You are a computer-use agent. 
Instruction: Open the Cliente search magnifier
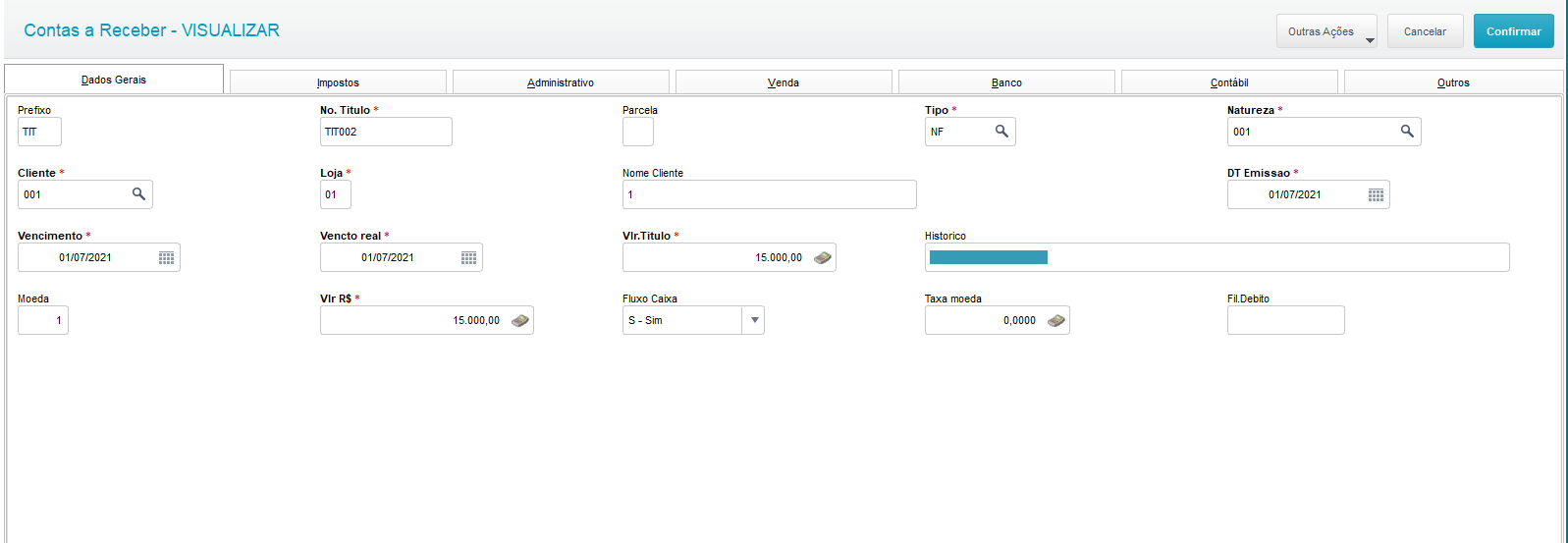138,194
